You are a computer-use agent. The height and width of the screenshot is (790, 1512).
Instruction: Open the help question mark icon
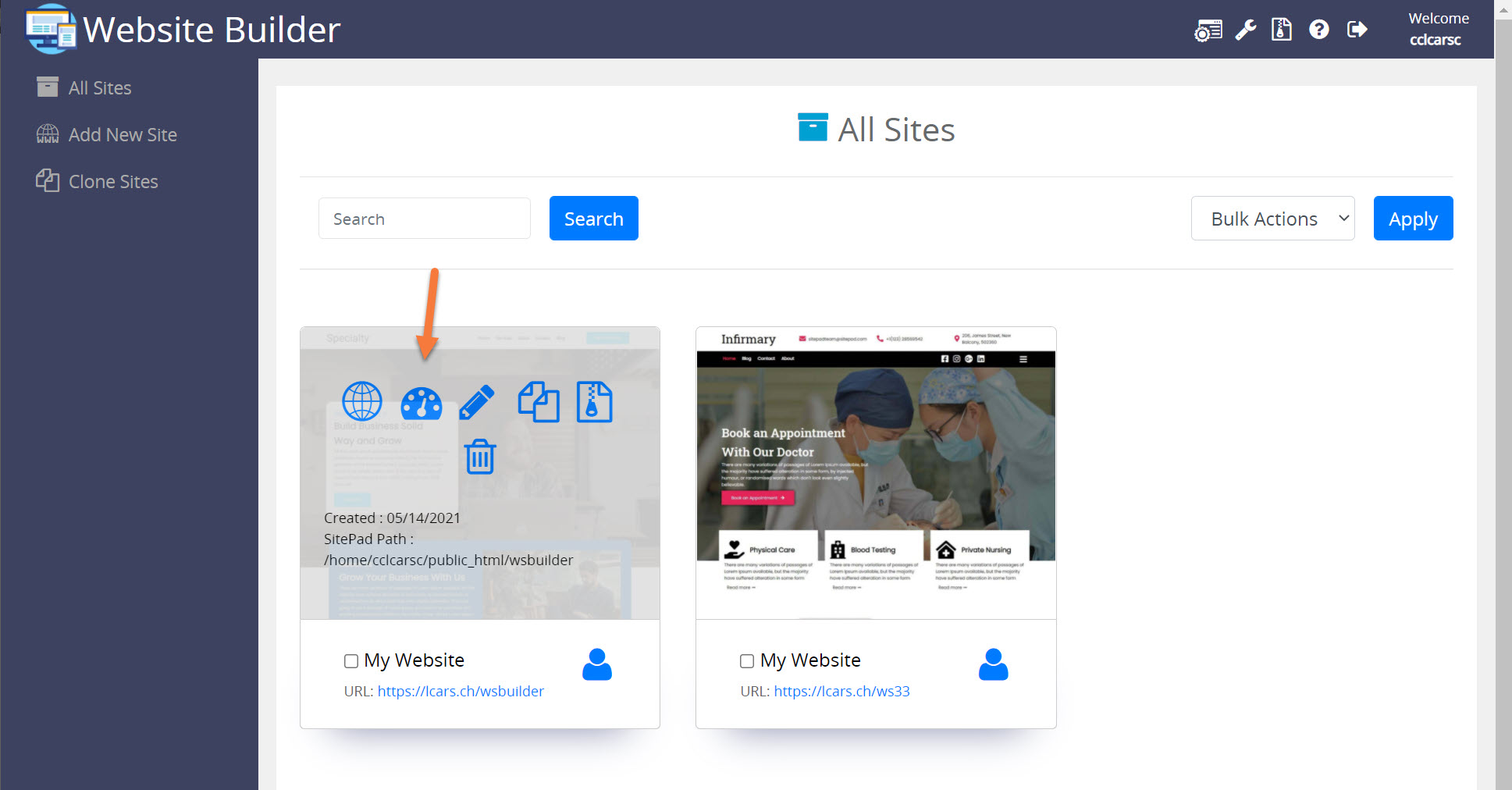point(1319,30)
